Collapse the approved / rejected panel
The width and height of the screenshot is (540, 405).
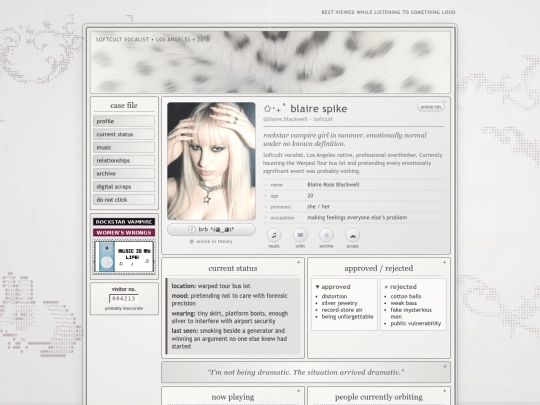tap(445, 262)
